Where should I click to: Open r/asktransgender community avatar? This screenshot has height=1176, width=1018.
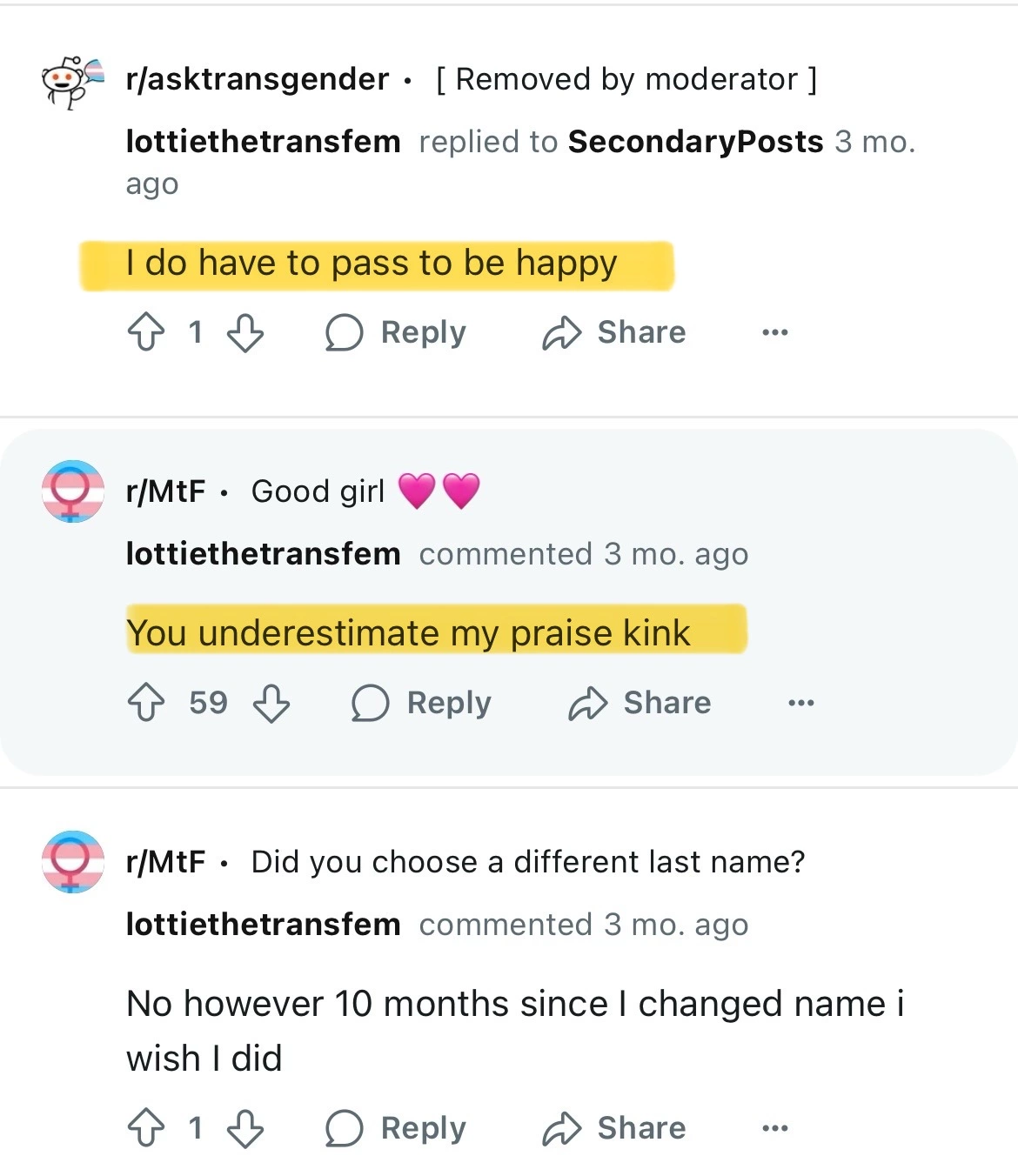click(73, 82)
